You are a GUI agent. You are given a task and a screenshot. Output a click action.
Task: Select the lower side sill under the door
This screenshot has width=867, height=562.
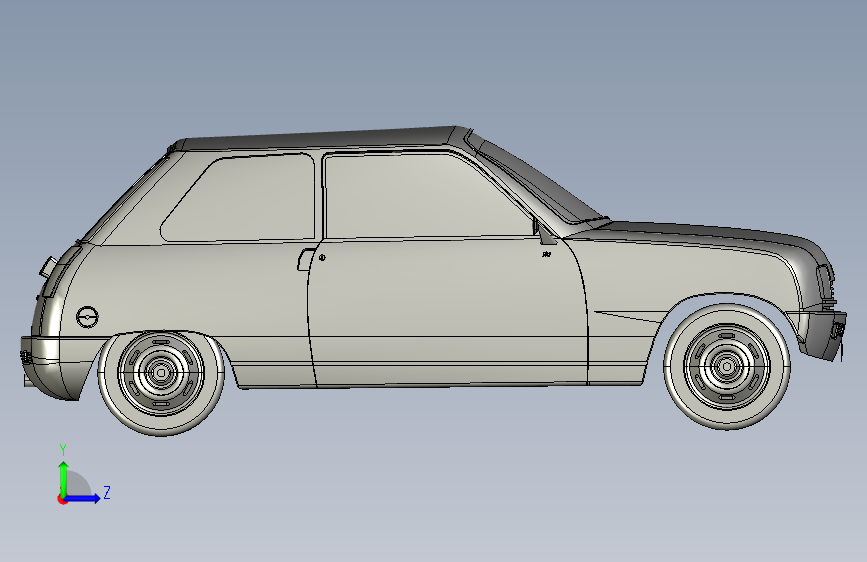coord(442,374)
